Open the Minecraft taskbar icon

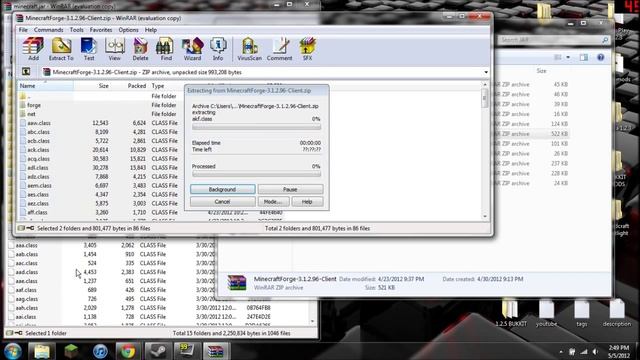coord(71,351)
